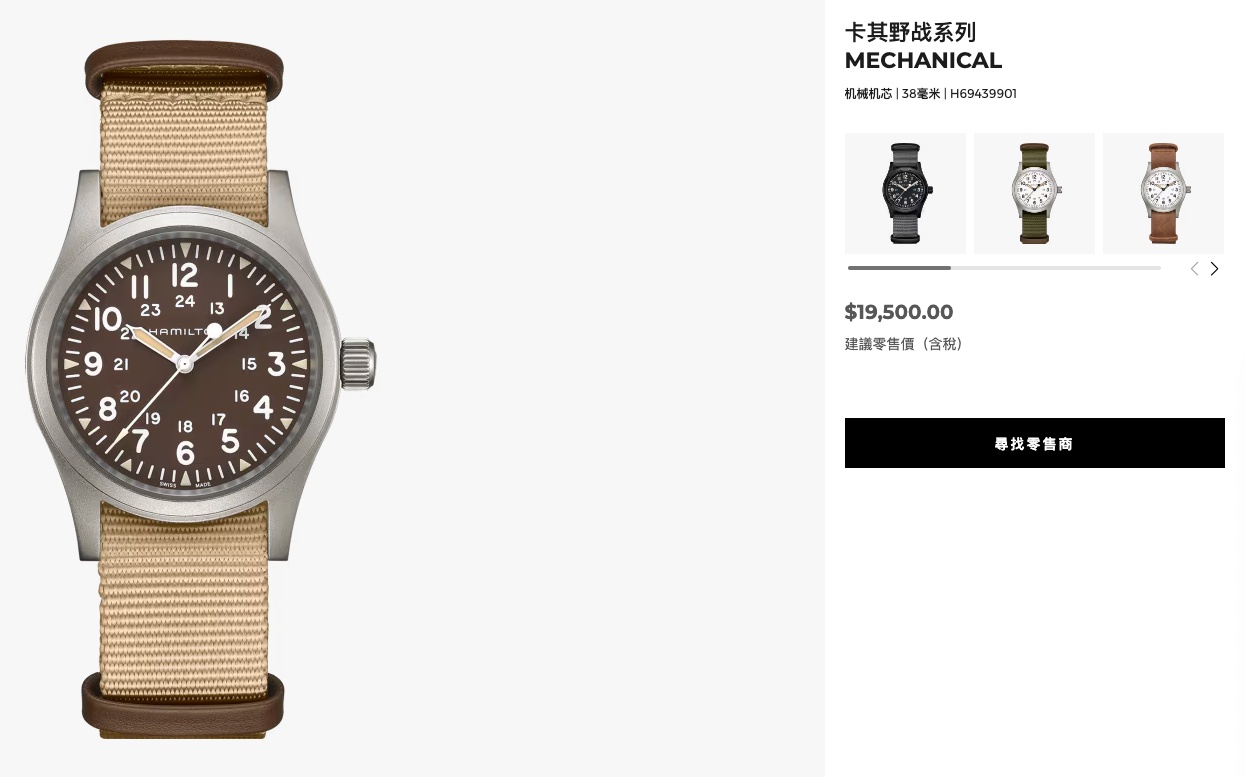The height and width of the screenshot is (777, 1245).
Task: Click the light grey carousel scrollbar track
Action: [1056, 268]
